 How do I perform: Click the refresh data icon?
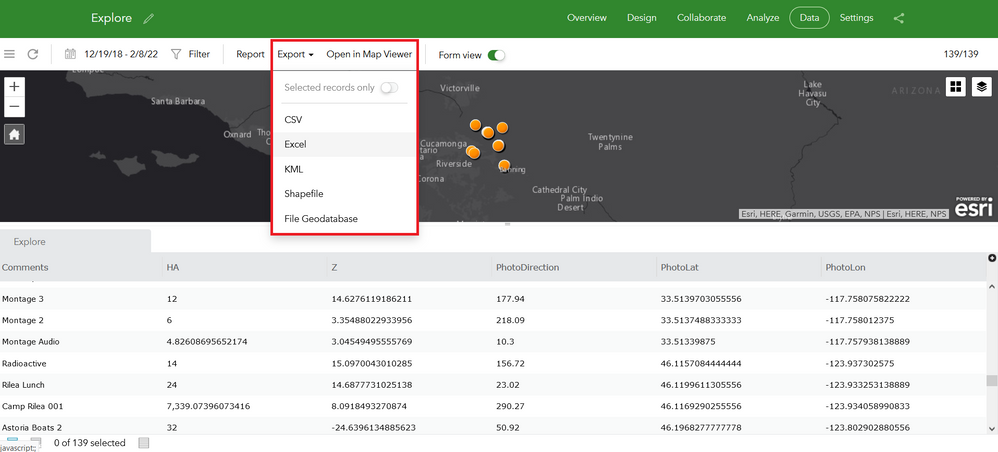[x=33, y=54]
